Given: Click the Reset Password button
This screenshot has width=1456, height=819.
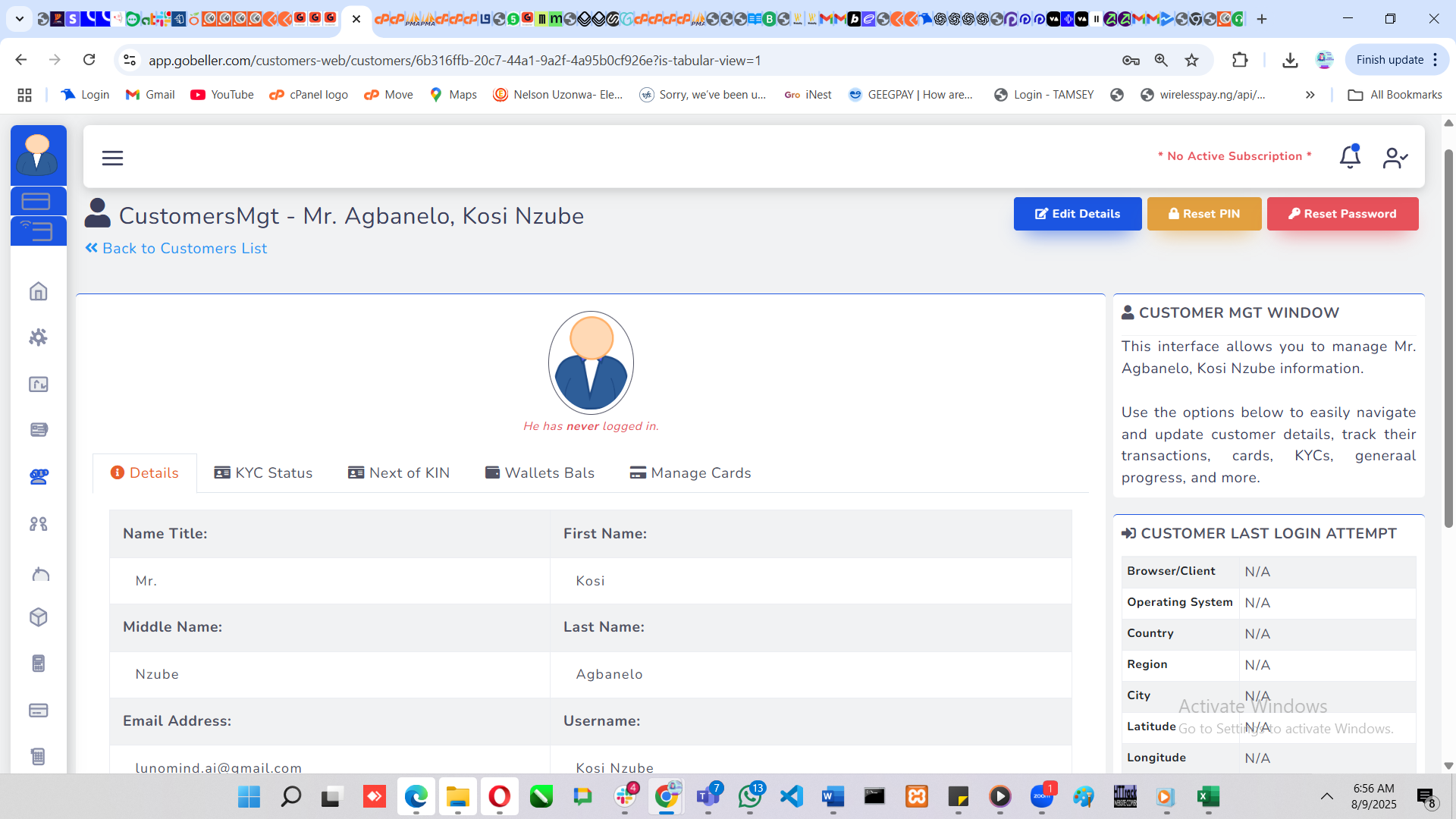Looking at the screenshot, I should pyautogui.click(x=1342, y=214).
